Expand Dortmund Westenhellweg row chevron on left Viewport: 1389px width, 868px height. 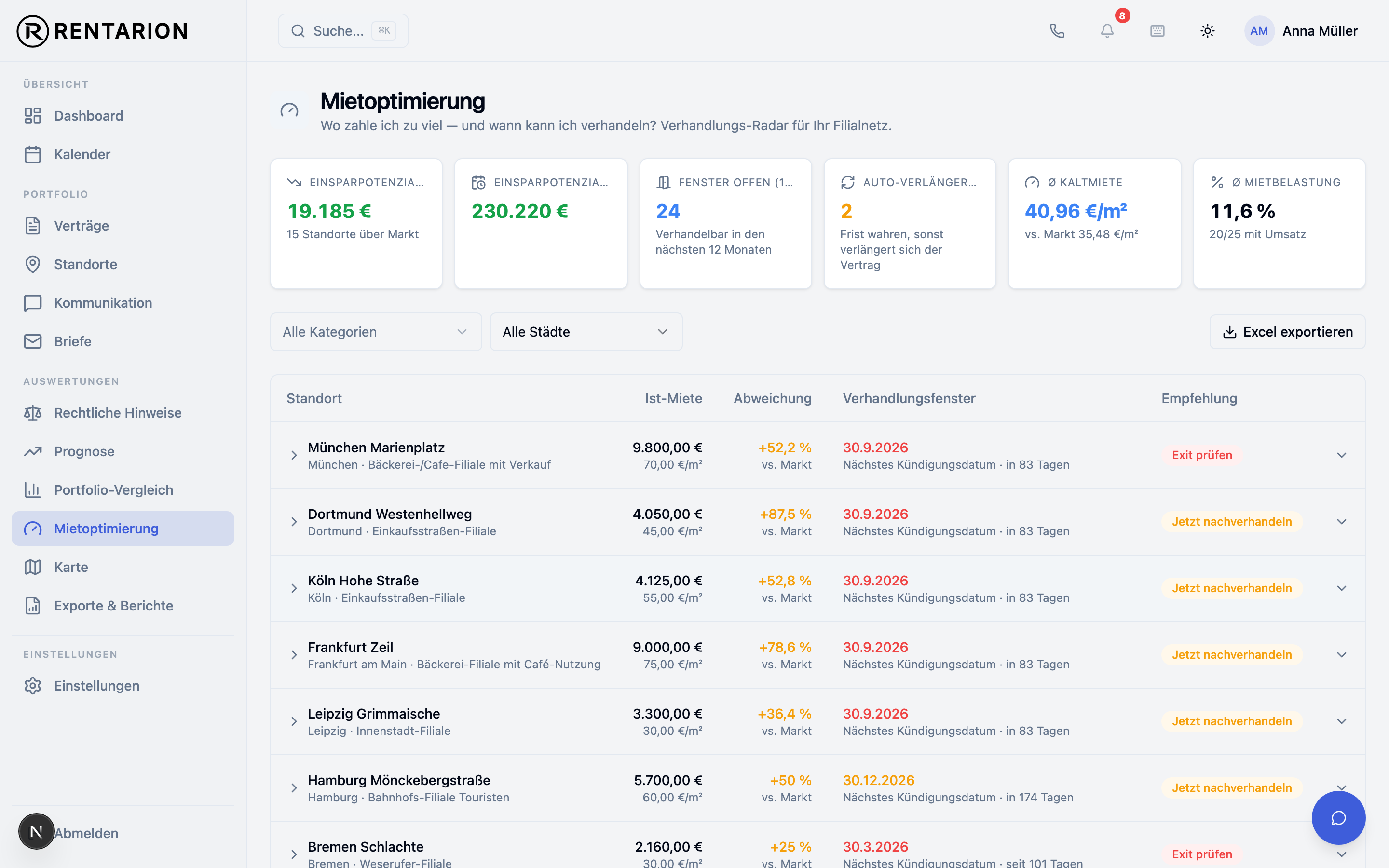(x=294, y=522)
